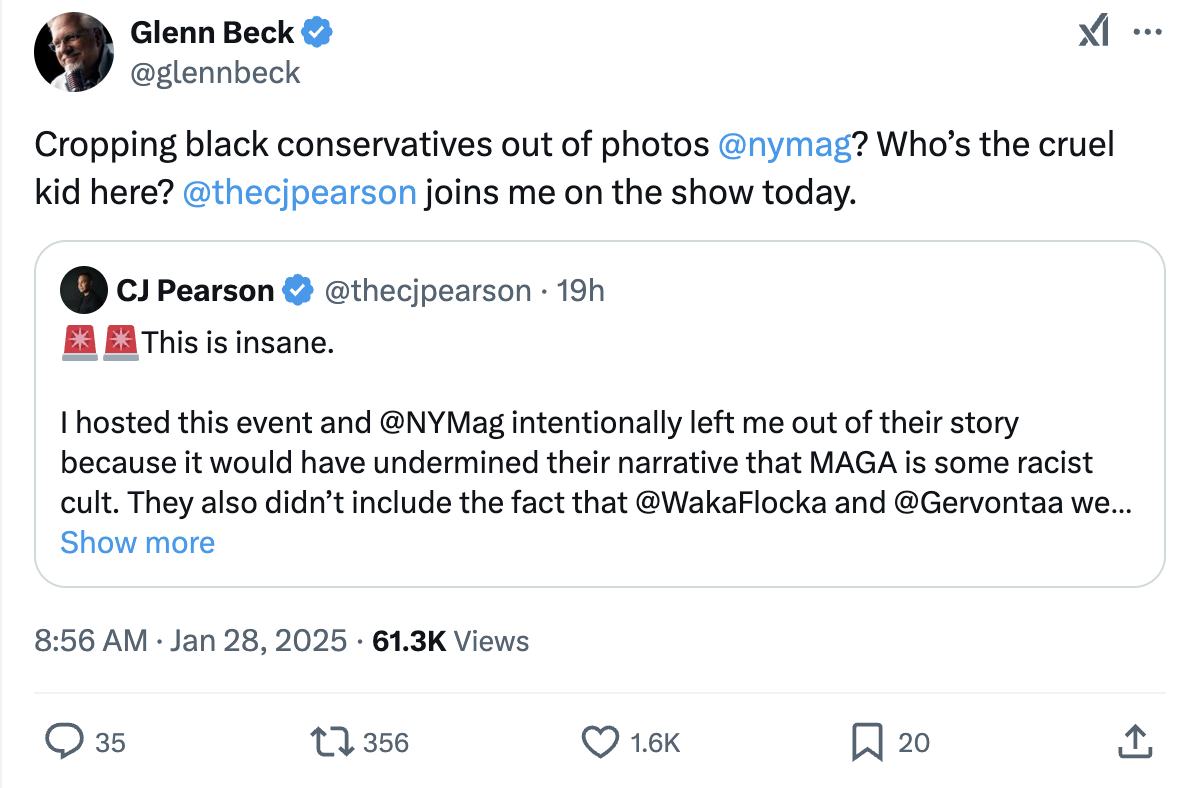Click the Glenn Beck display name
Image resolution: width=1196 pixels, height=788 pixels.
coord(213,33)
